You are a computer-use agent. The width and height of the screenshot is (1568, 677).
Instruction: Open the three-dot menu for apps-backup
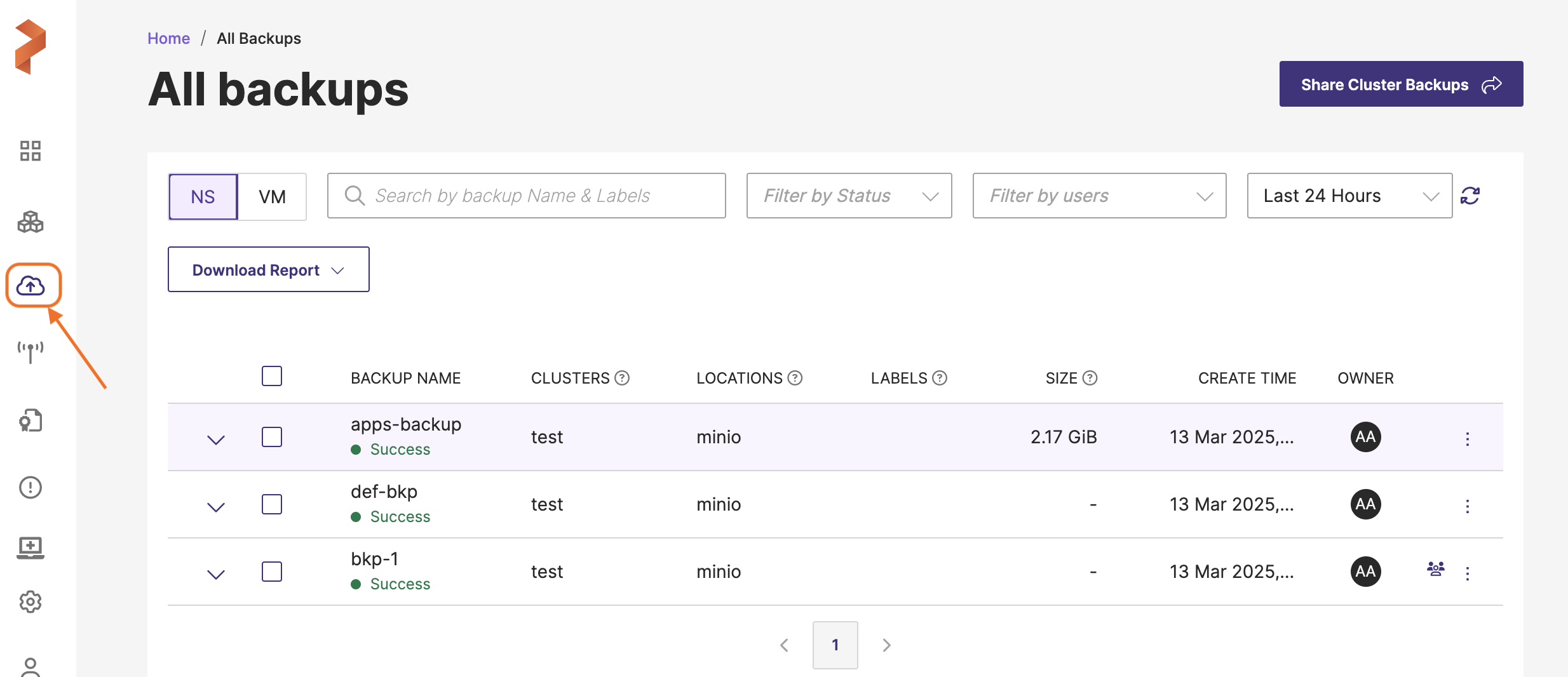(1467, 439)
